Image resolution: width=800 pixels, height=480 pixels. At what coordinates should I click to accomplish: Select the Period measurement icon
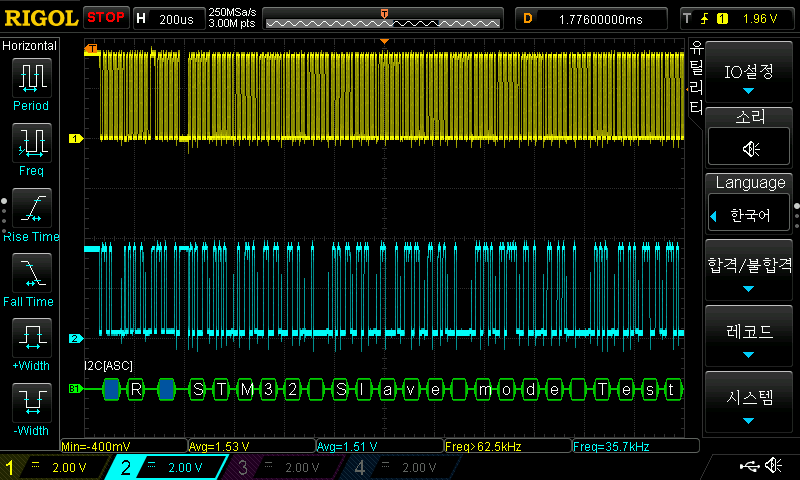pyautogui.click(x=31, y=78)
